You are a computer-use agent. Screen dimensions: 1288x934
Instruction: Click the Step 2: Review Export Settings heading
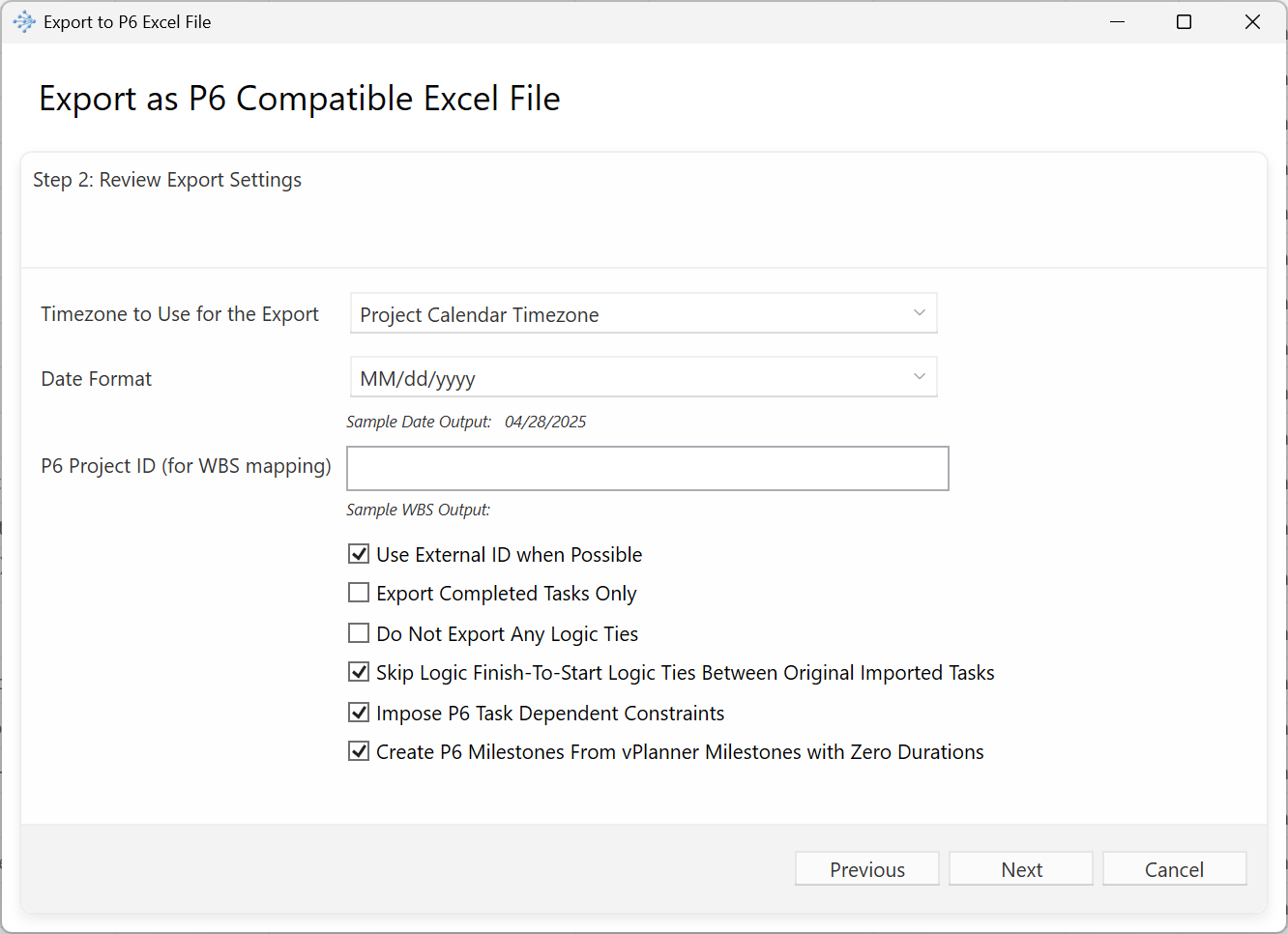(x=167, y=180)
